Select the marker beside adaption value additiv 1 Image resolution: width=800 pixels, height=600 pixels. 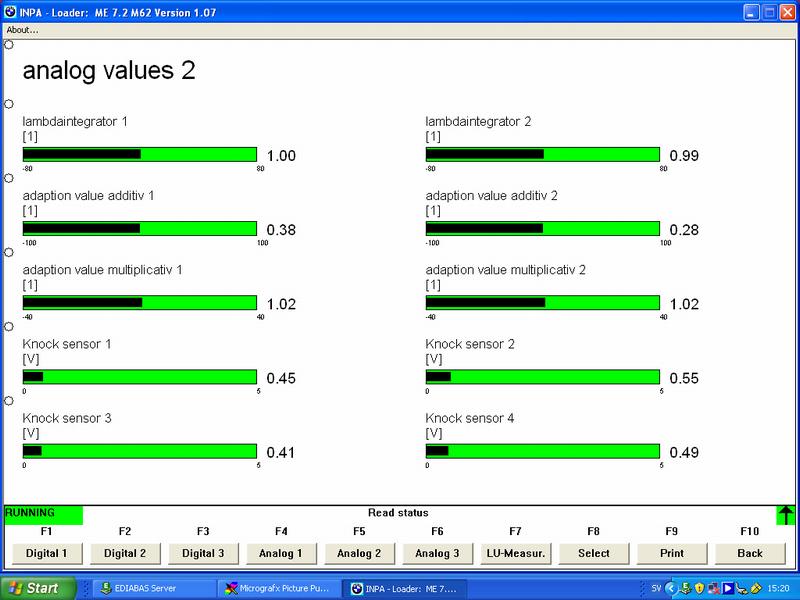tap(9, 178)
